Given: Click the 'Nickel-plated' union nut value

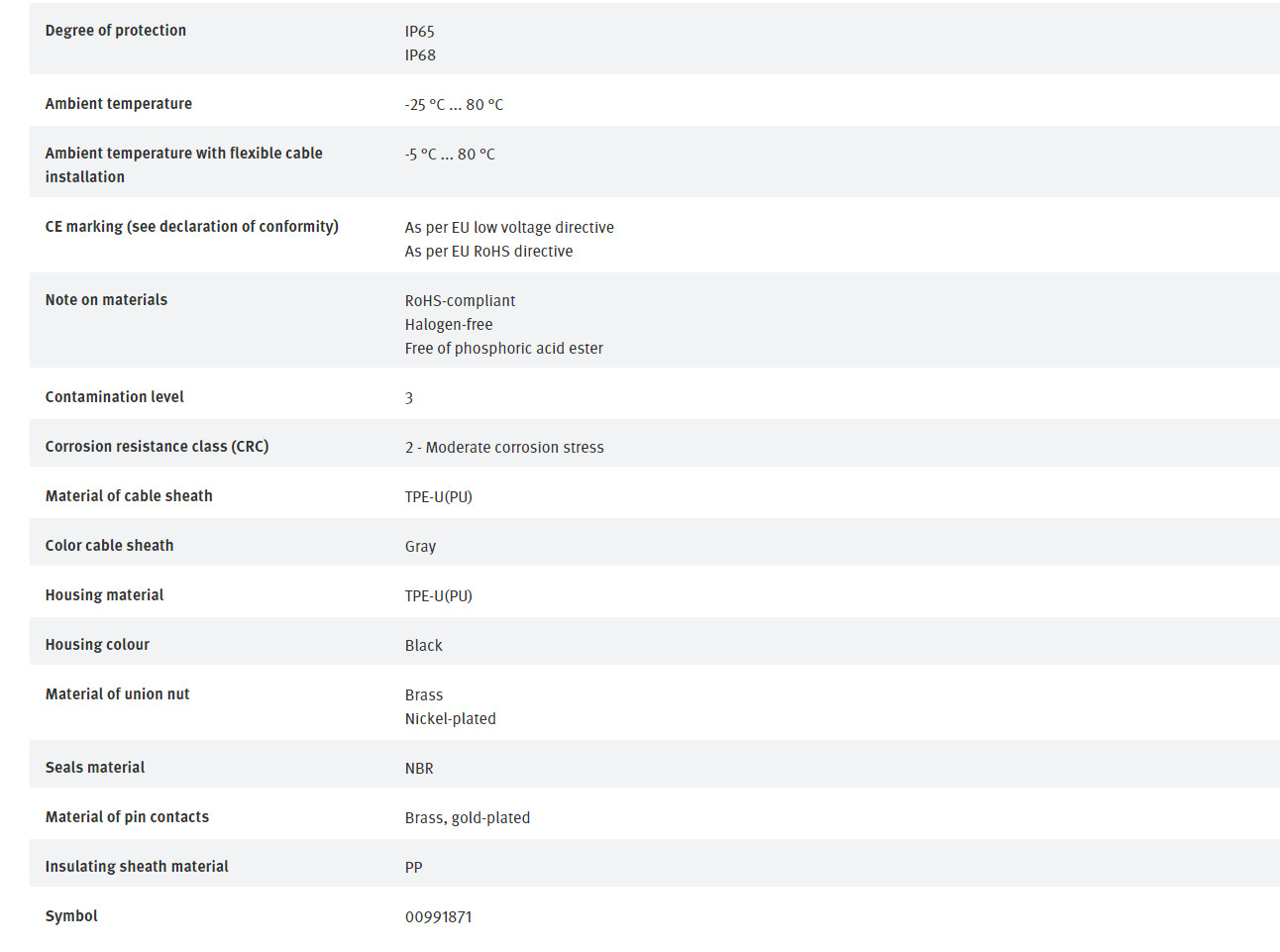Looking at the screenshot, I should [450, 719].
